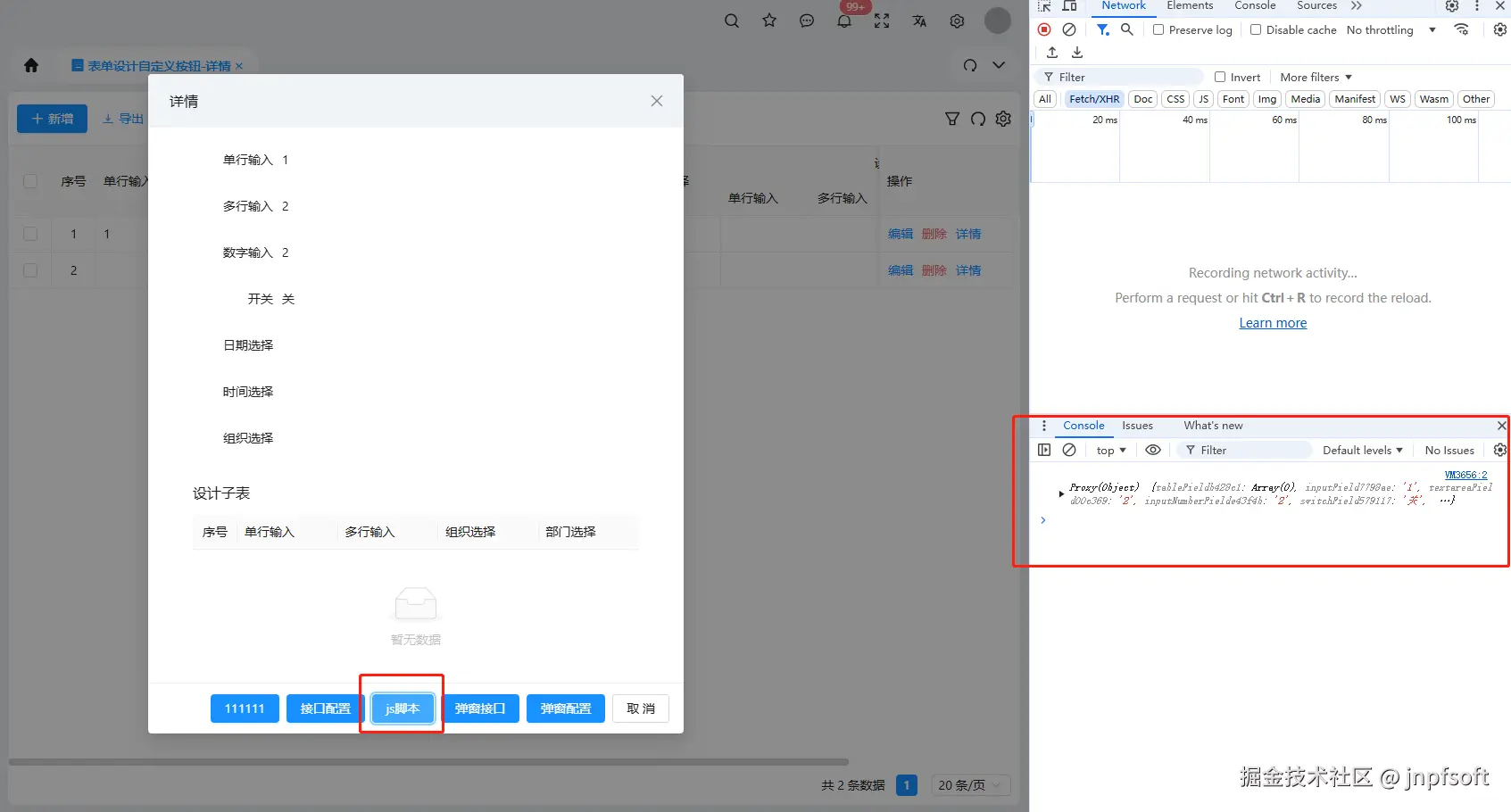Show more DevTools tabs chevron

coord(1357,5)
